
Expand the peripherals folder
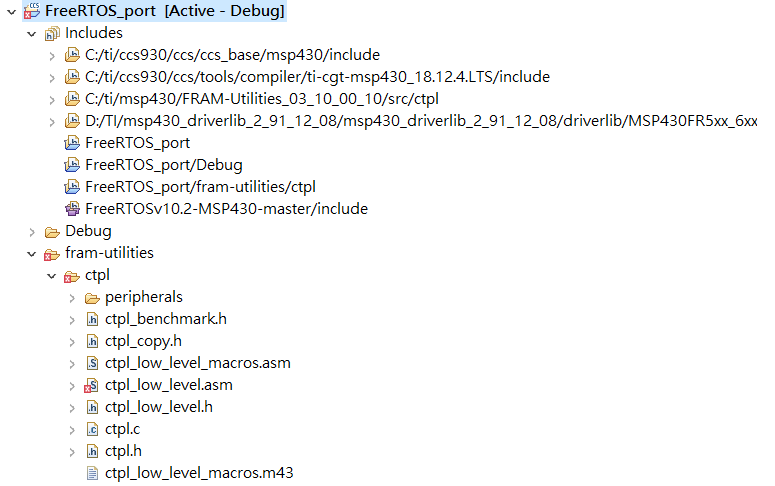(72, 297)
